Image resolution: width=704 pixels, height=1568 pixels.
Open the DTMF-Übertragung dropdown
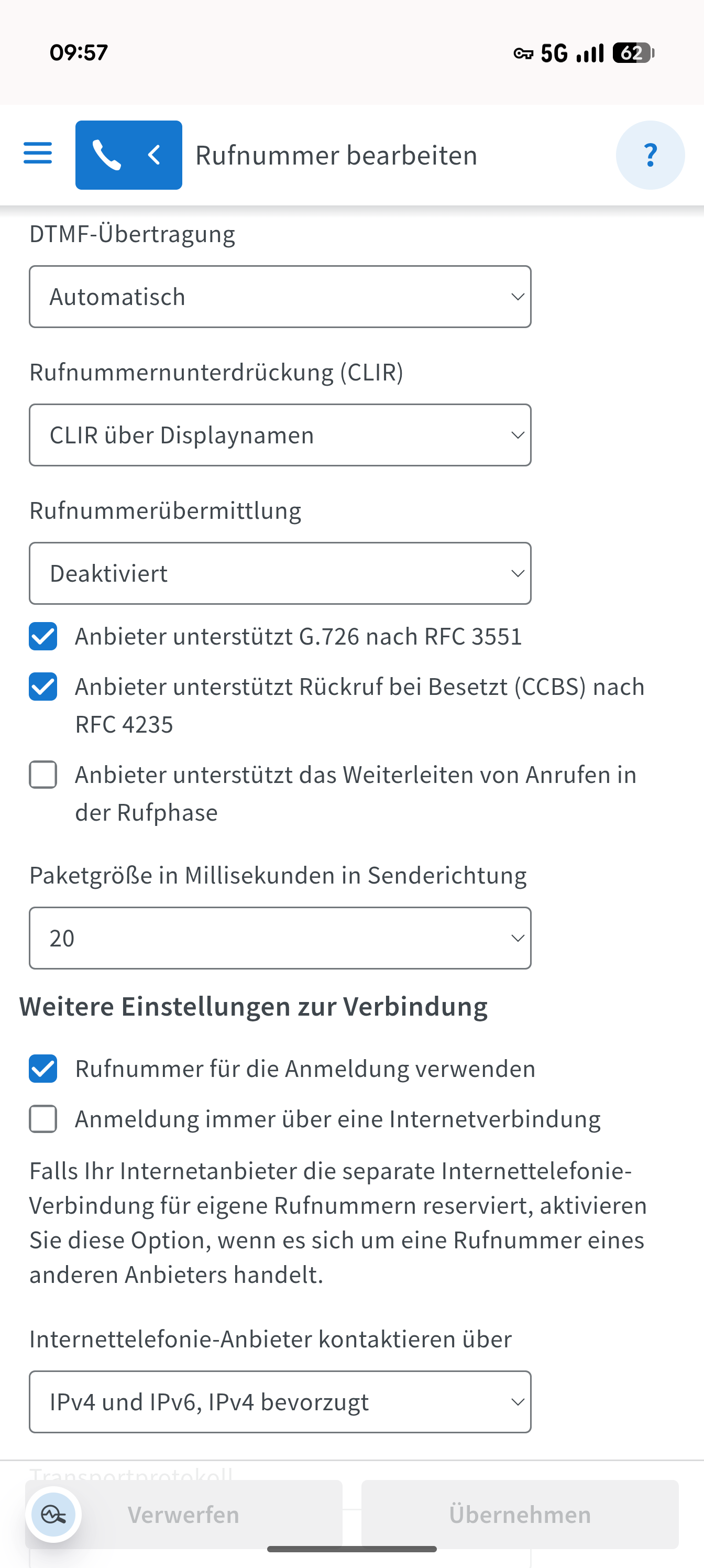280,297
